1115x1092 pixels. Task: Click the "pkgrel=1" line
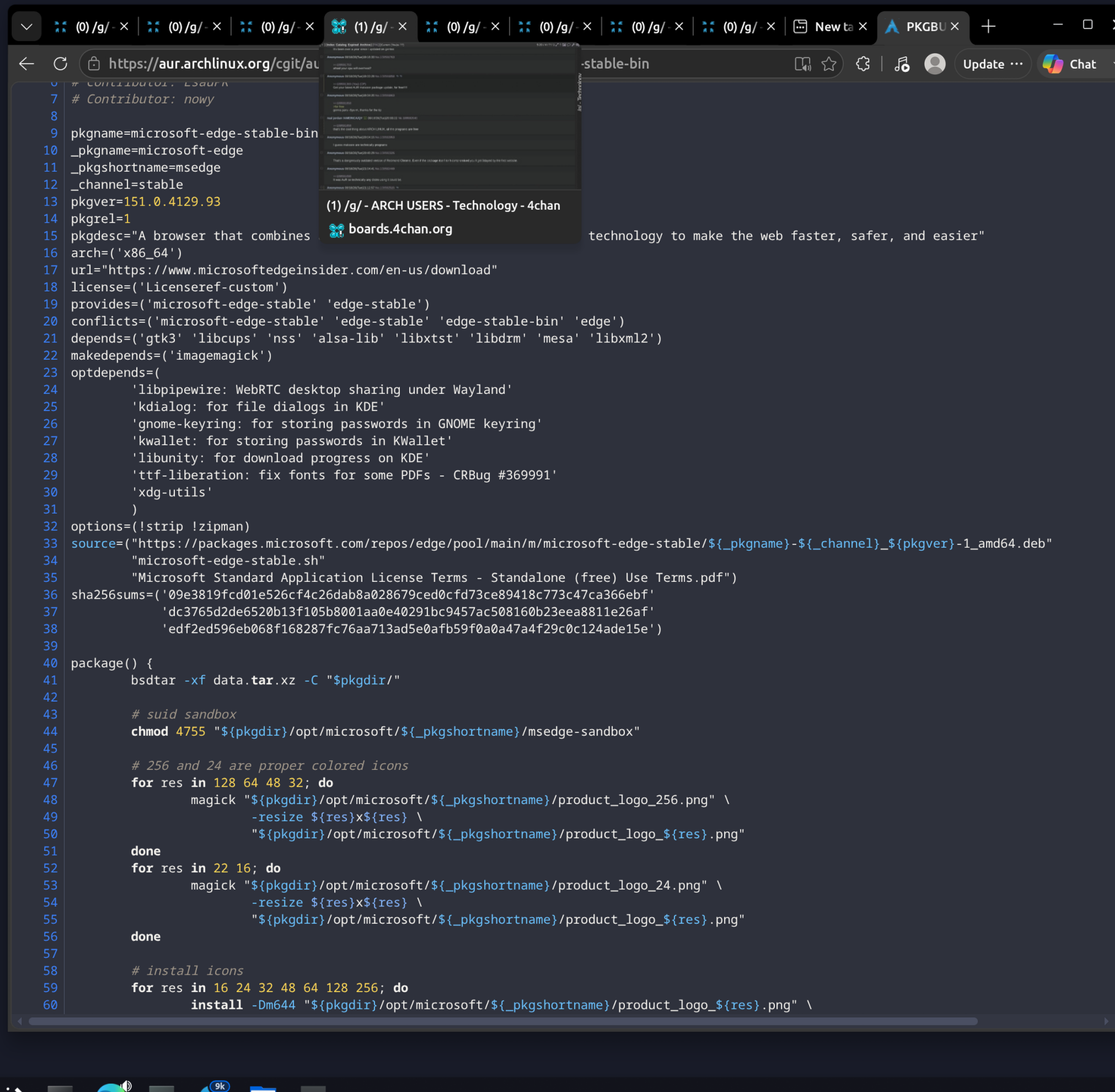101,219
